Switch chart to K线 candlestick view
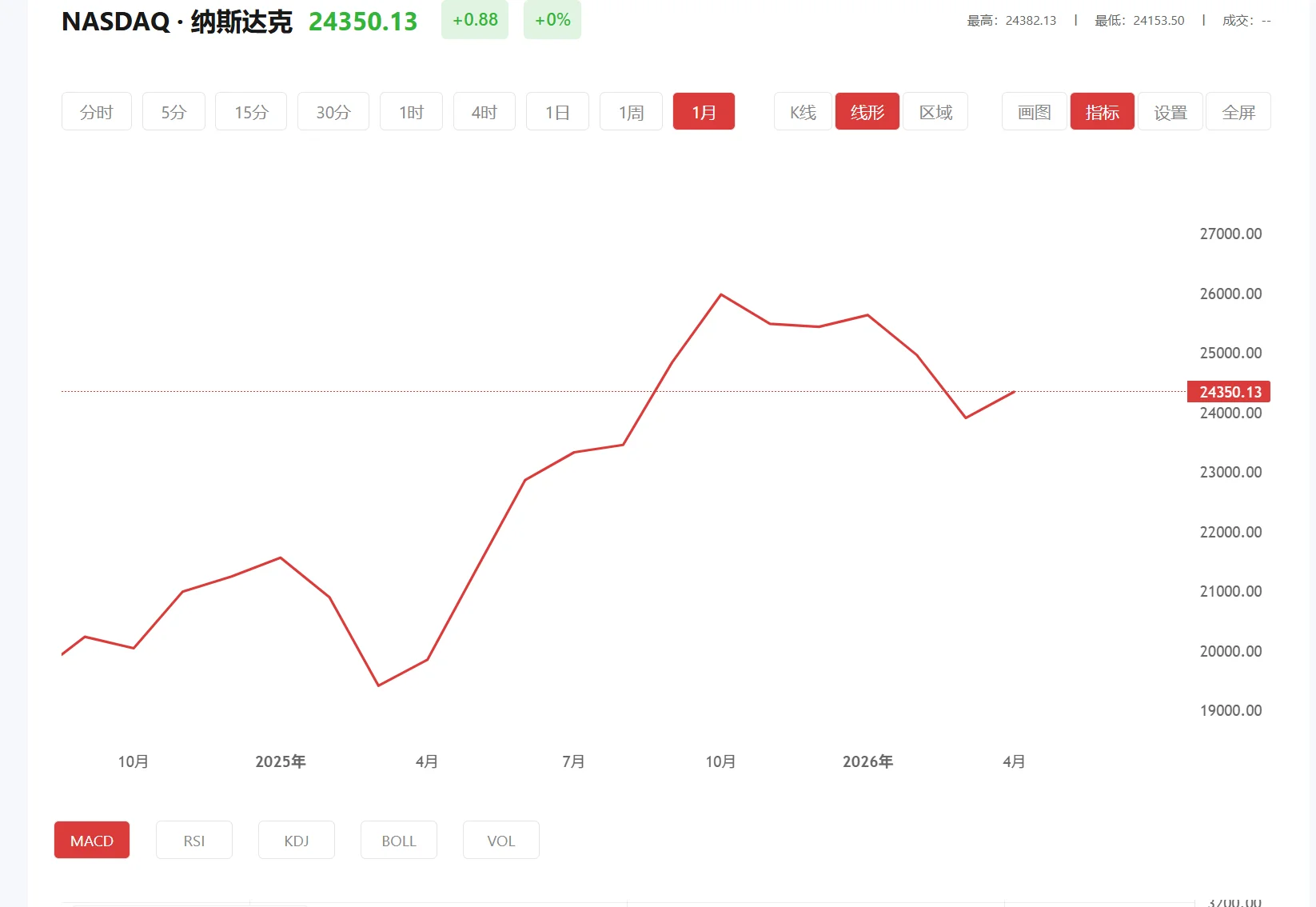 [x=801, y=111]
